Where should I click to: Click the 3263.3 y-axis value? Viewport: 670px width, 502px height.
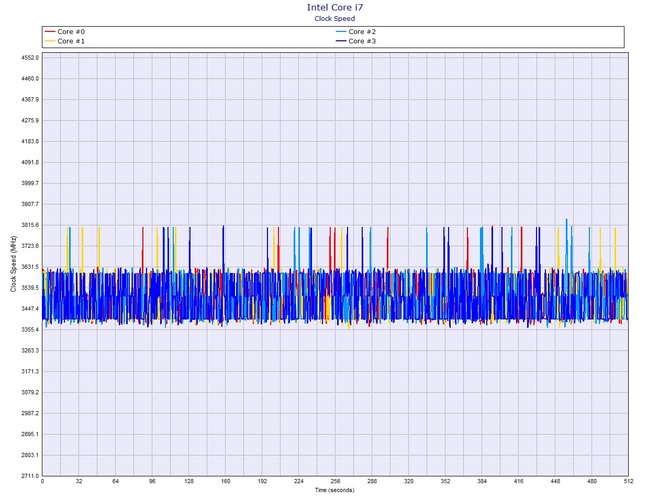click(x=30, y=351)
